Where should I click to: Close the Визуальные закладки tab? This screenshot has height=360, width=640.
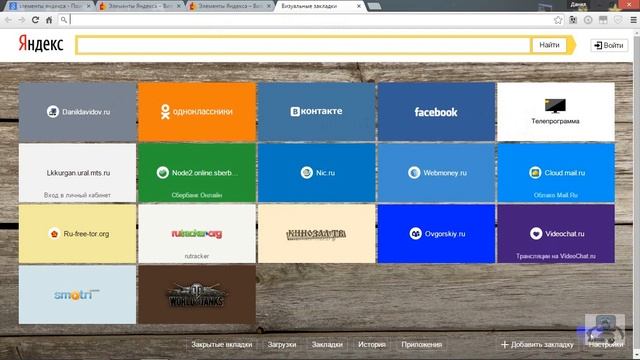(359, 6)
